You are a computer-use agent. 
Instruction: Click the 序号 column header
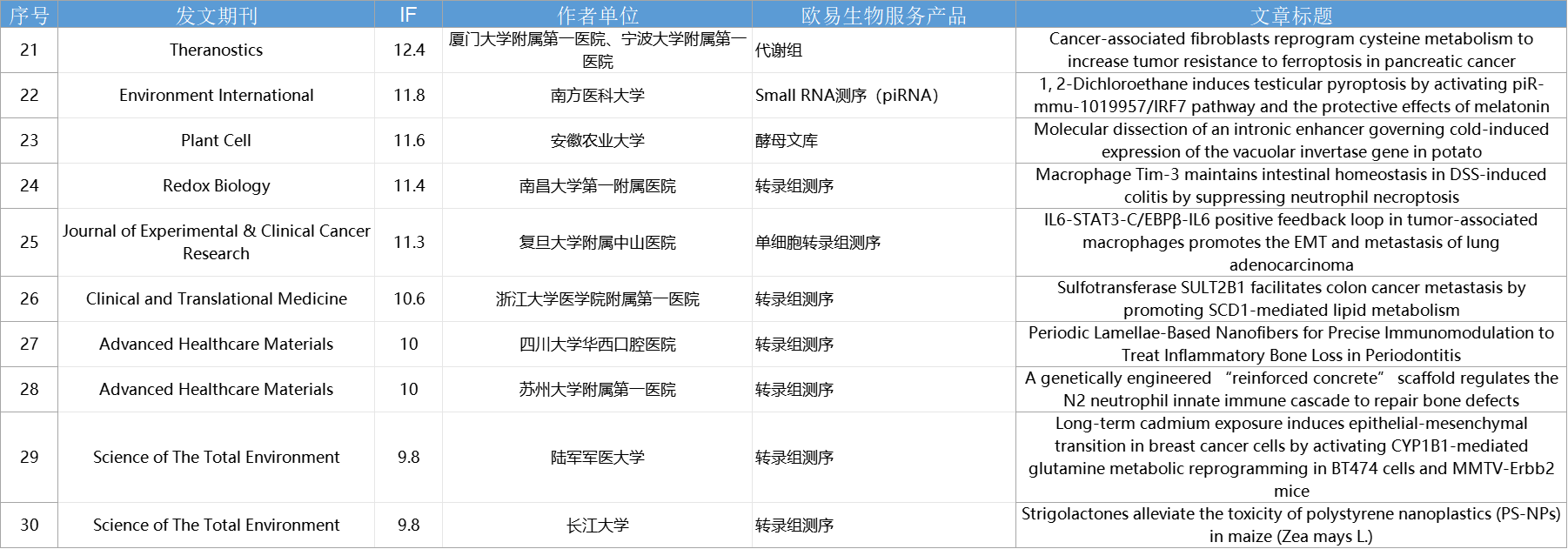(29, 15)
